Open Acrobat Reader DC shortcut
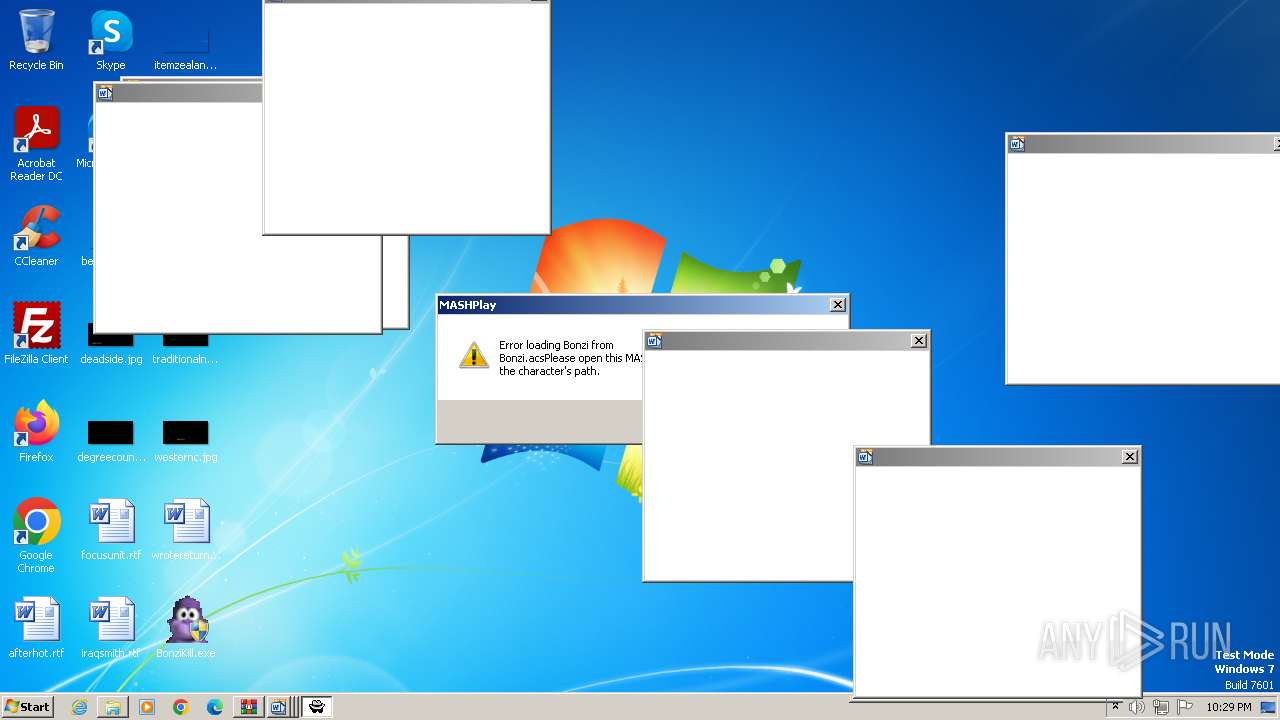 [36, 144]
